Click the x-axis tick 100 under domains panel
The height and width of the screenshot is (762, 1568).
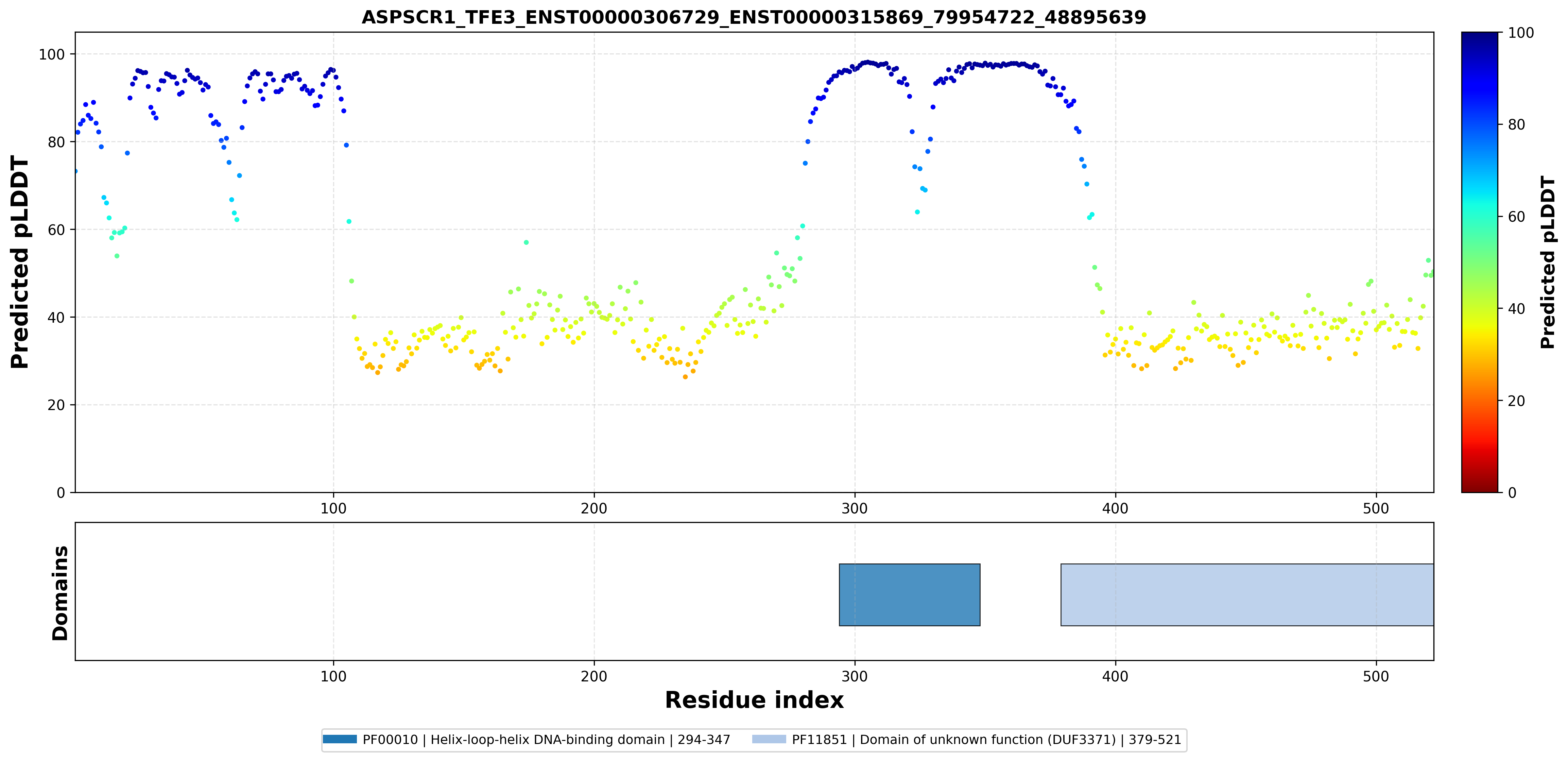333,676
